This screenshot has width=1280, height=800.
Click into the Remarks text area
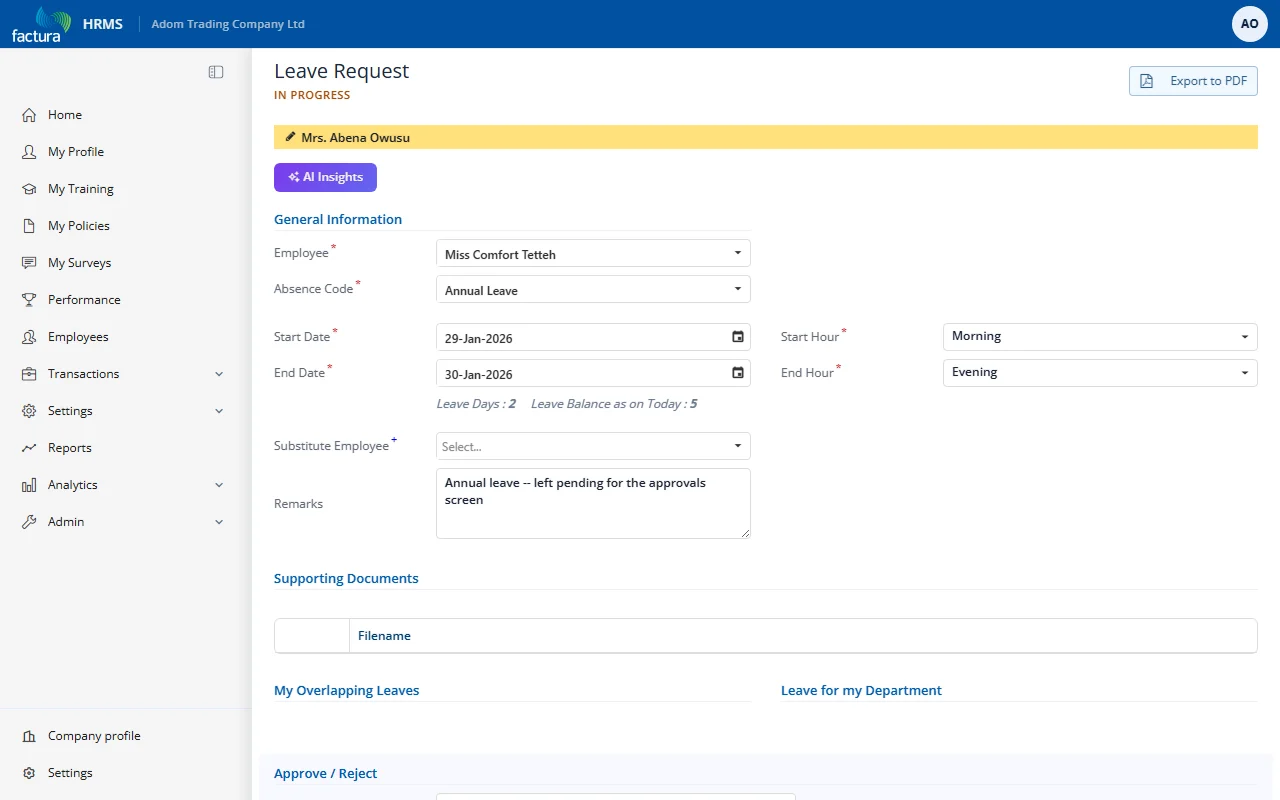pos(593,503)
